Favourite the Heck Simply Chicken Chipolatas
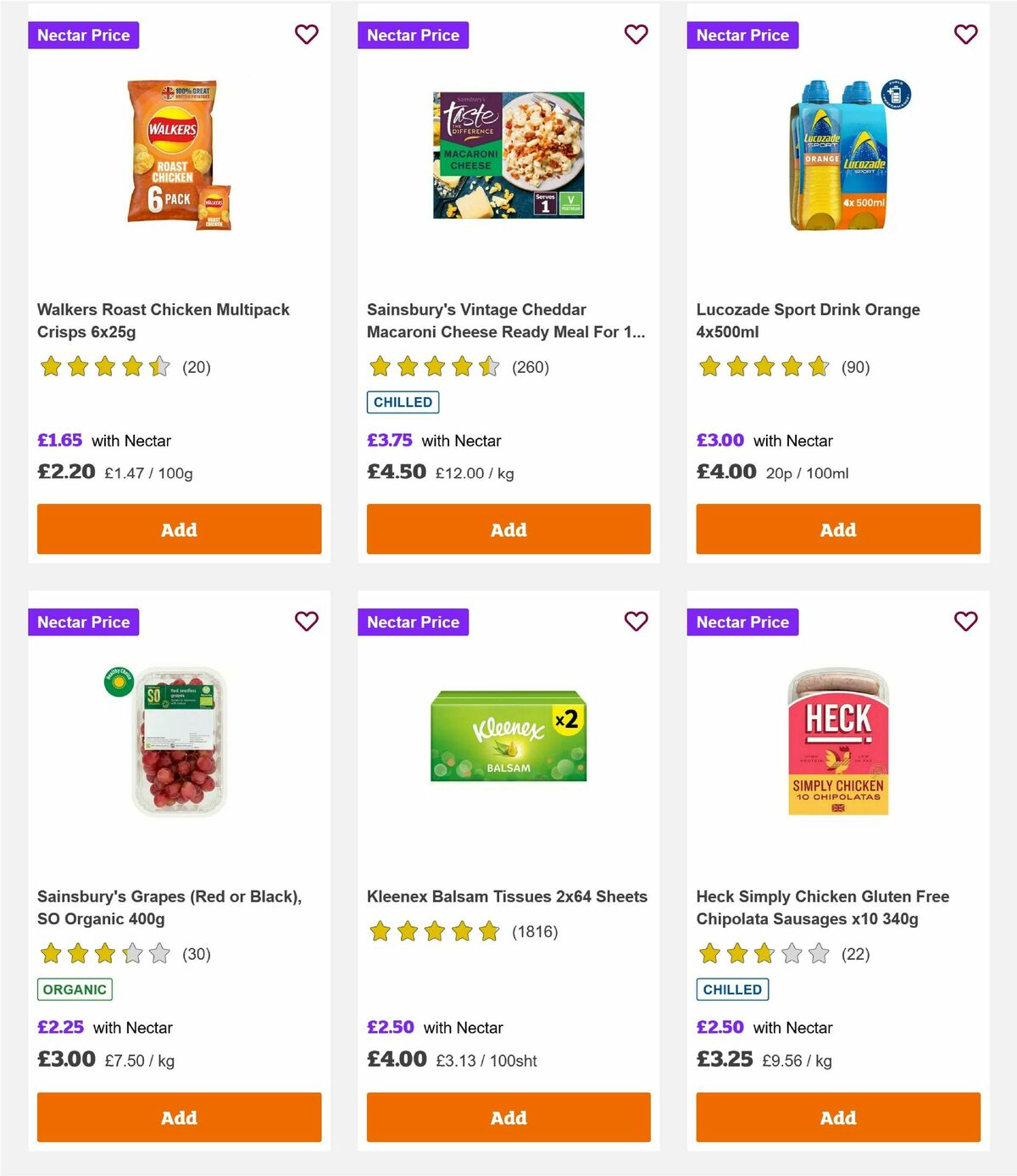1017x1176 pixels. click(965, 621)
